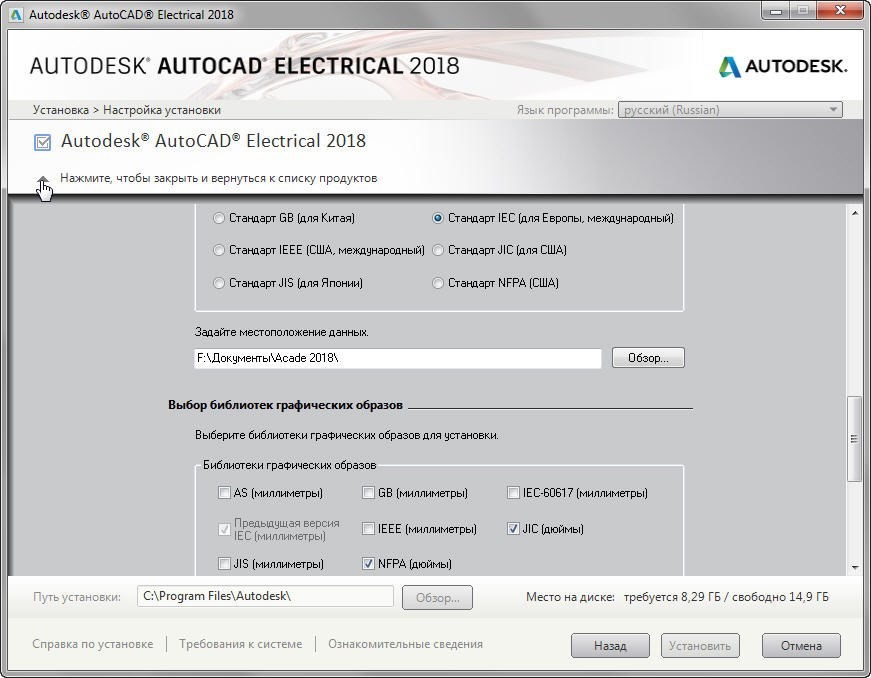Enable the IEC-60617 library checkbox
Screen dimensions: 871x678
tap(513, 493)
